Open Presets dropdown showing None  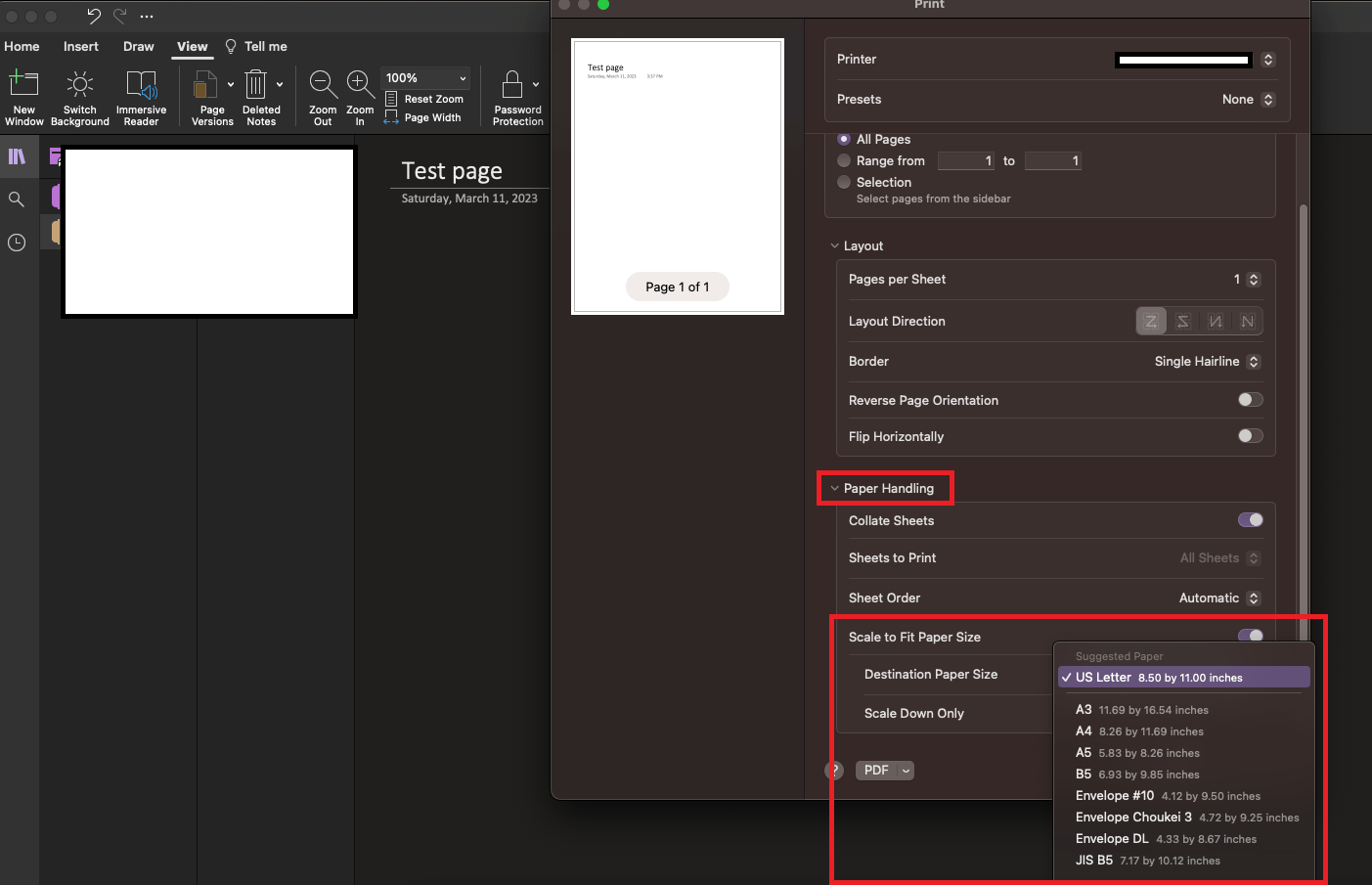[1248, 100]
